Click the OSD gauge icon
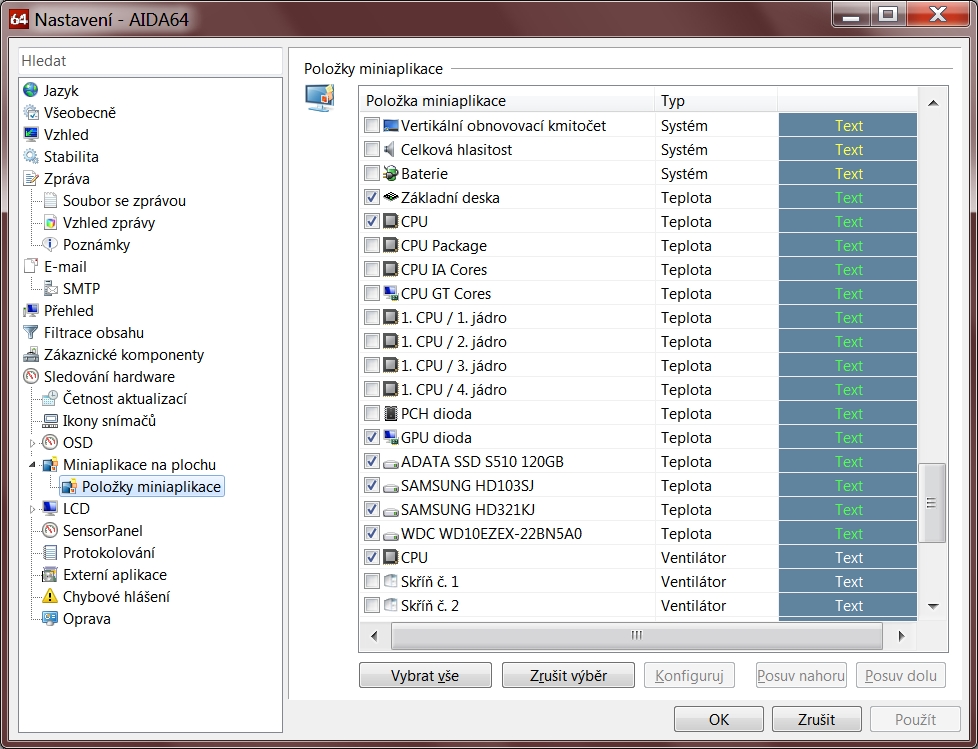 tap(50, 442)
